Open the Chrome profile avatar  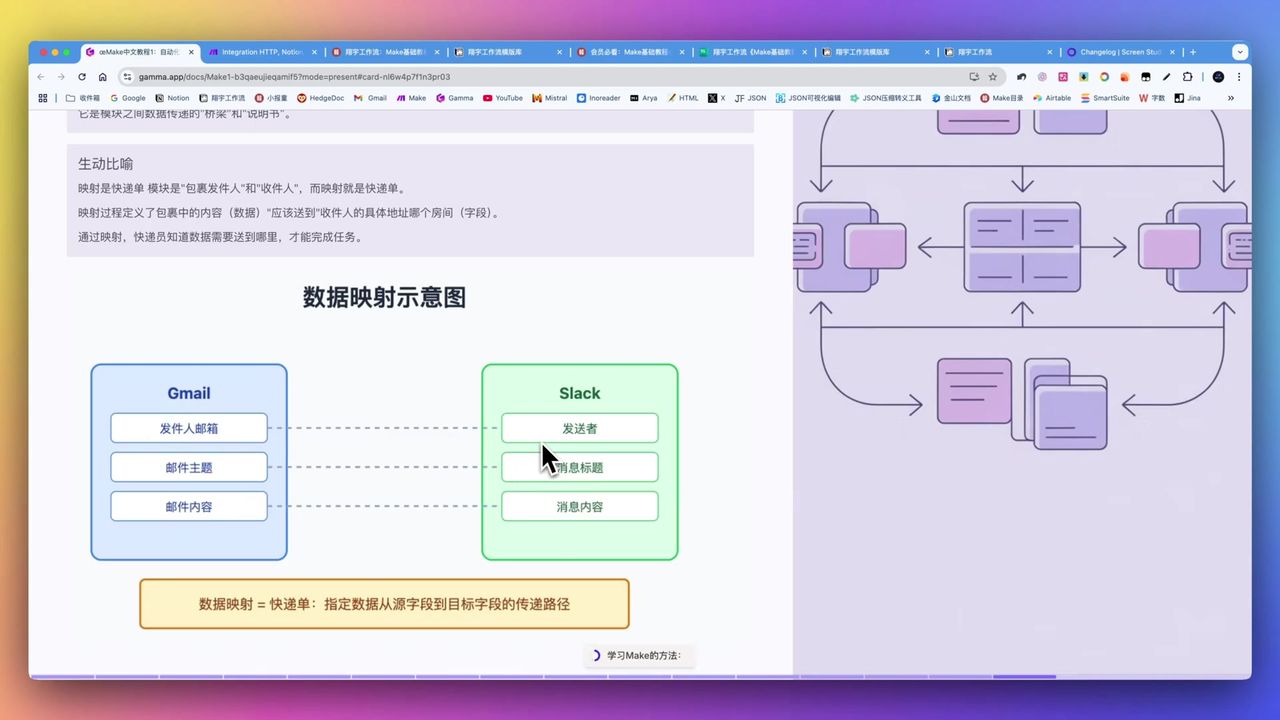tap(1218, 77)
